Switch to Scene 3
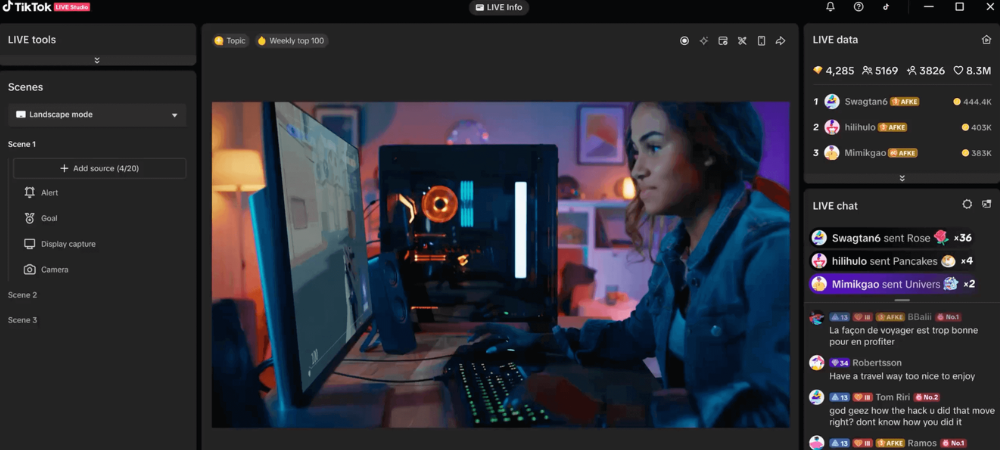The height and width of the screenshot is (450, 1000). 23,320
